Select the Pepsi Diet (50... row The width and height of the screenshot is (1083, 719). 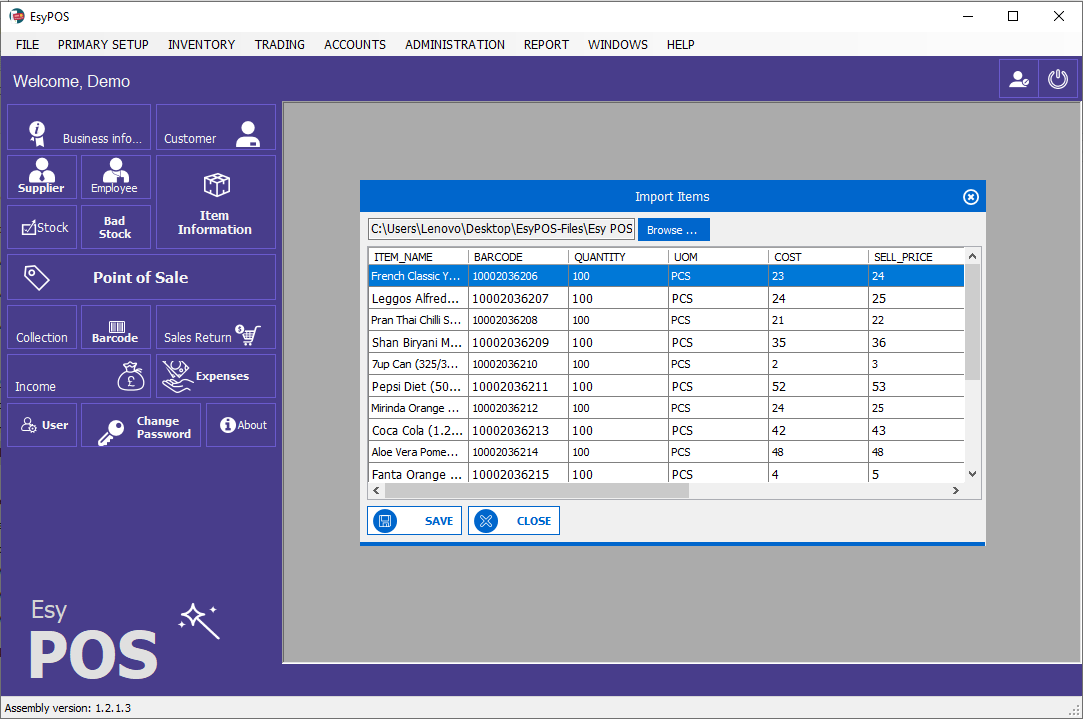(667, 386)
